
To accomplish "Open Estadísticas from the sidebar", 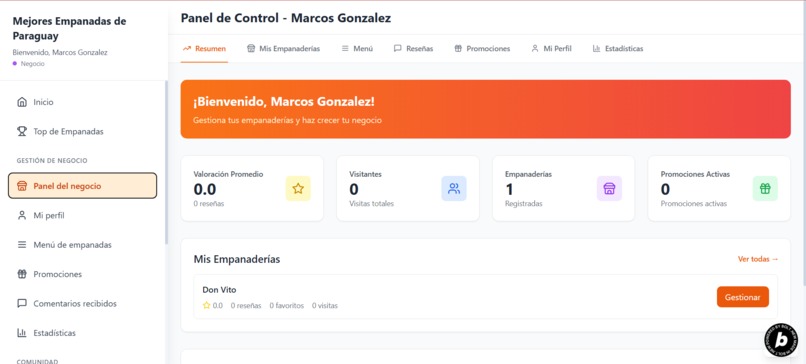I will tap(82, 333).
